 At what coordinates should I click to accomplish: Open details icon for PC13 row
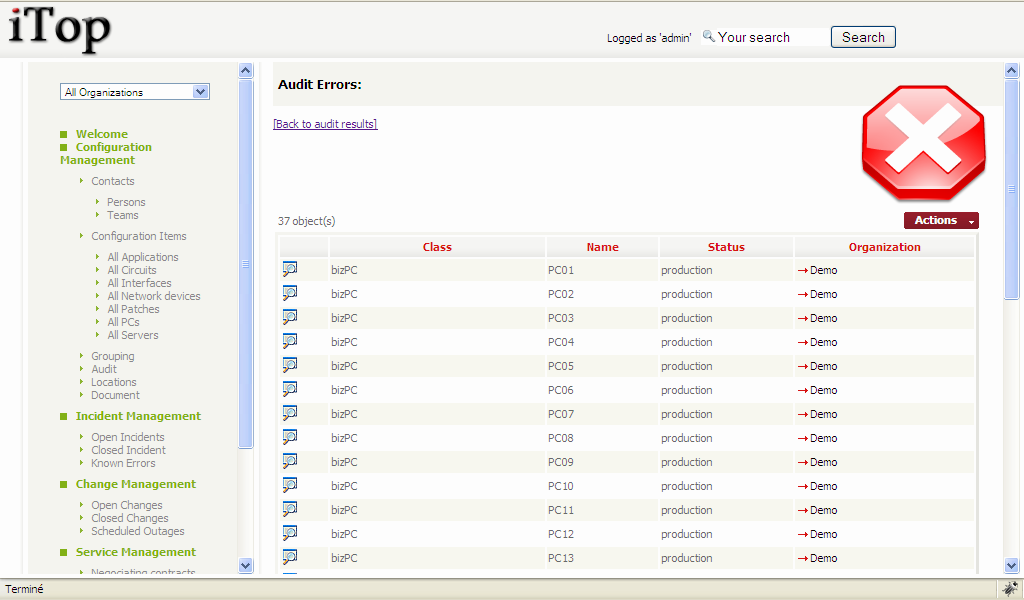pyautogui.click(x=290, y=557)
